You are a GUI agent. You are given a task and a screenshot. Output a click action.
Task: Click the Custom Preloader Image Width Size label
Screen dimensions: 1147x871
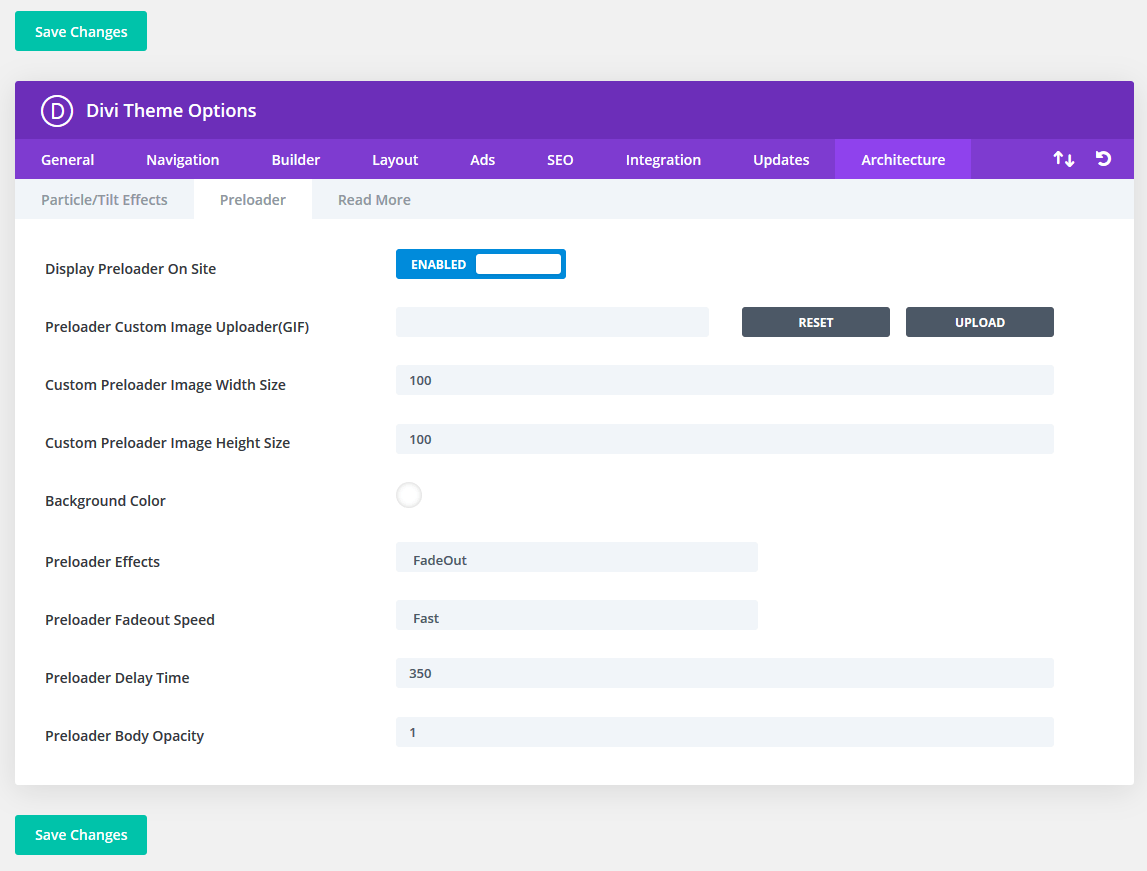click(165, 385)
